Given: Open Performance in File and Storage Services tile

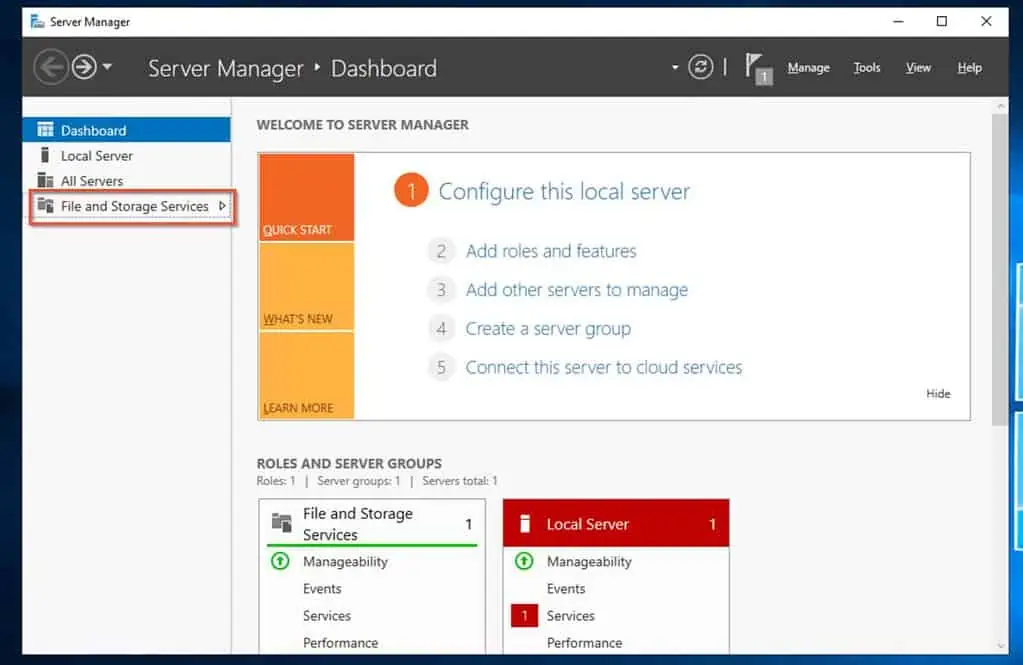Looking at the screenshot, I should [x=340, y=643].
